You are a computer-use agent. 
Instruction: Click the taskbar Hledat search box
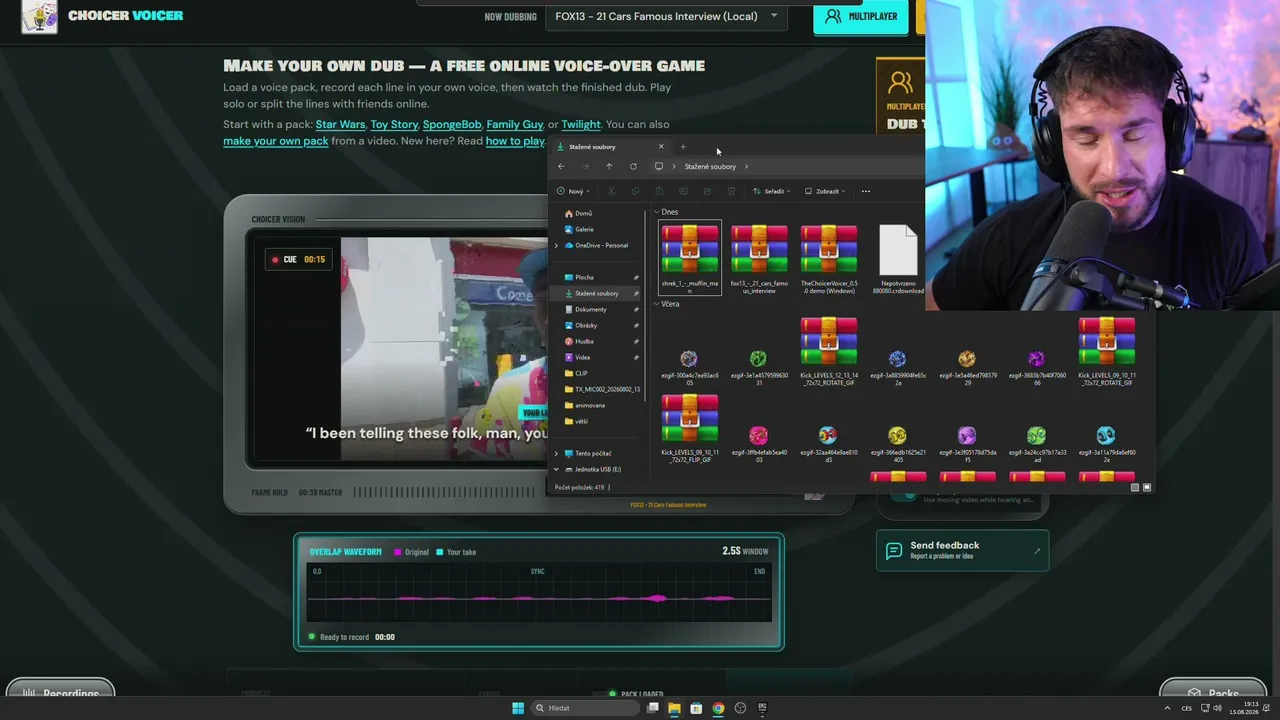click(x=584, y=708)
